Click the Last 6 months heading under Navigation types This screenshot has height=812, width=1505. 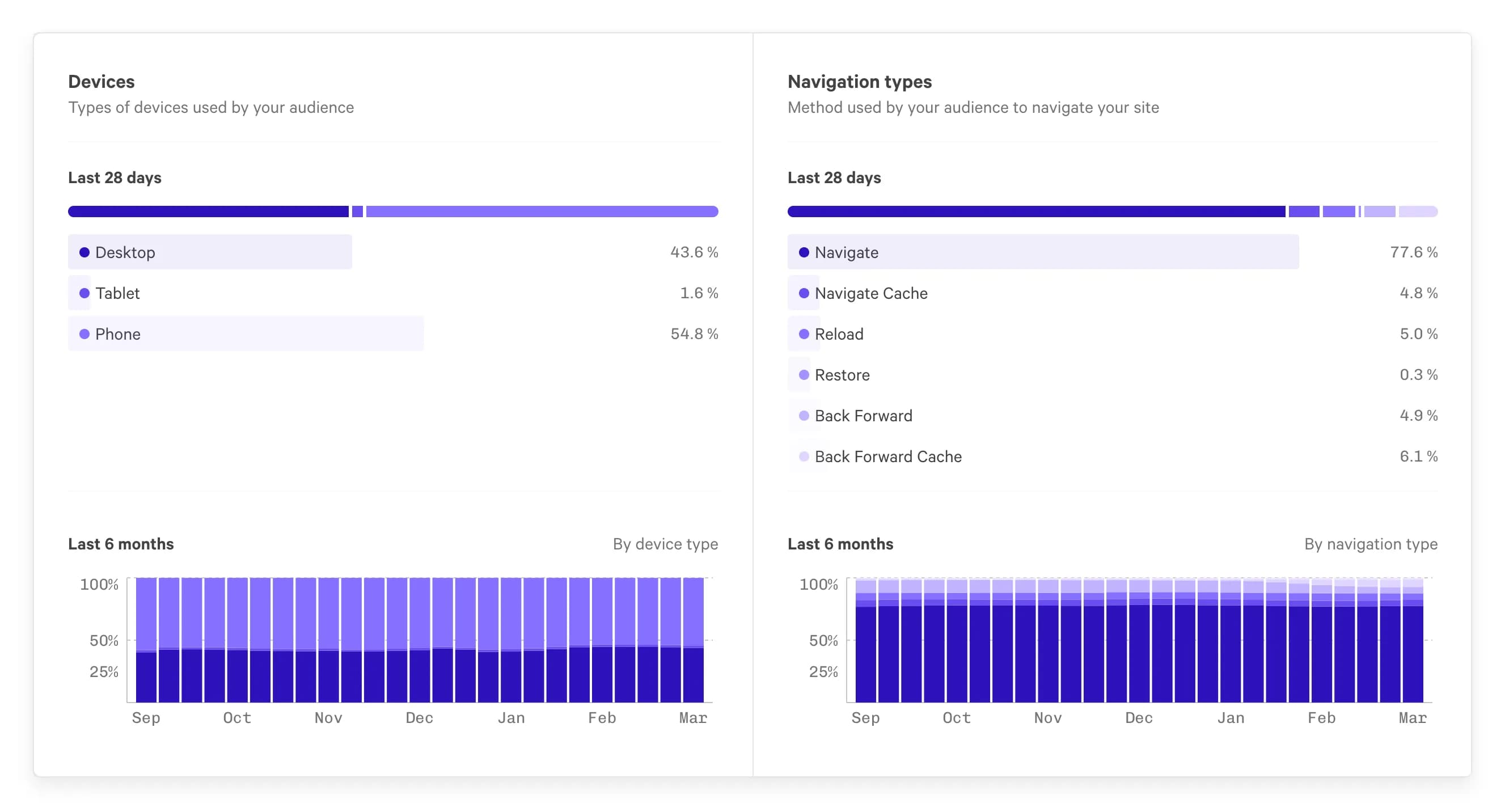point(840,544)
